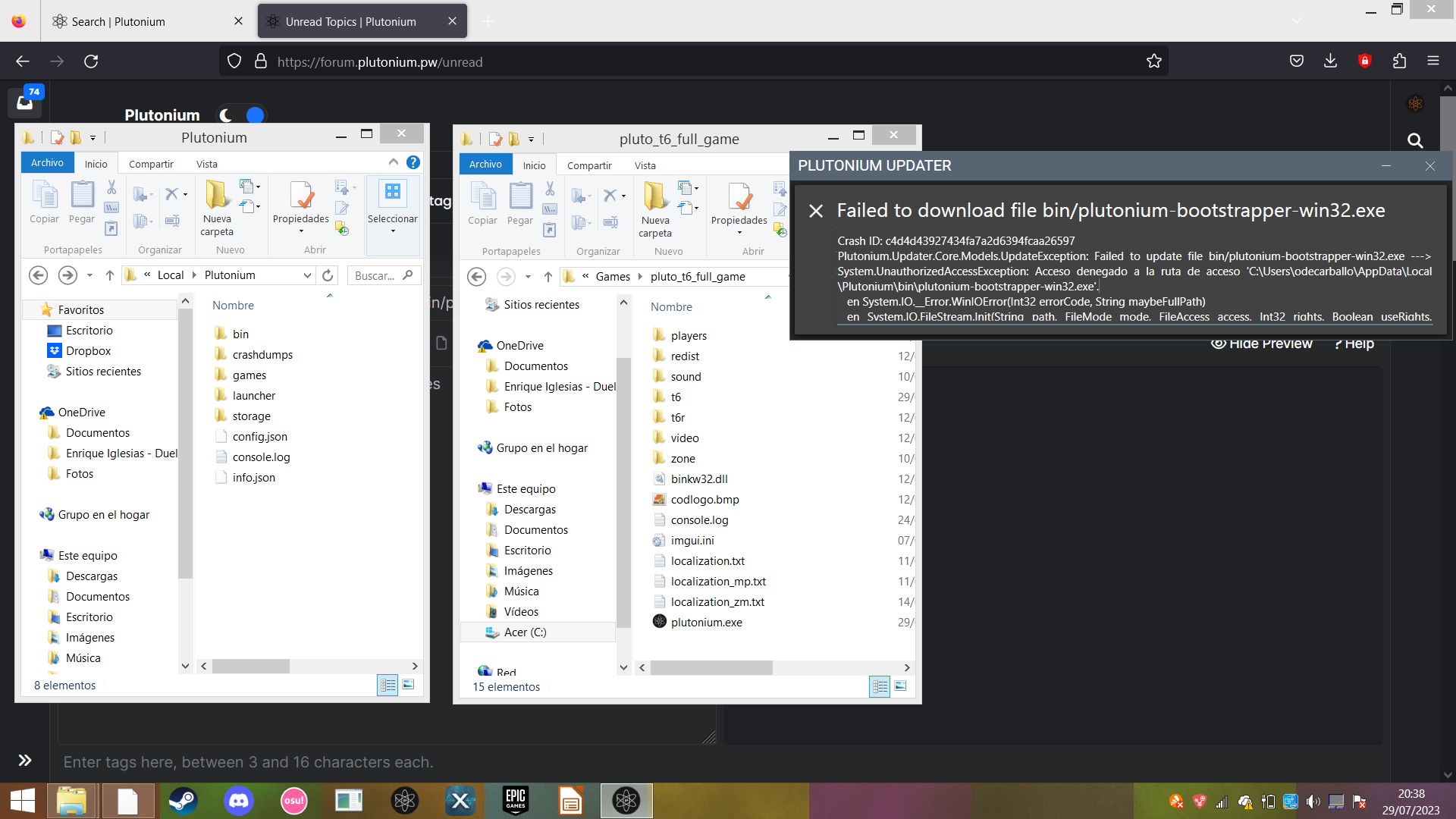The height and width of the screenshot is (819, 1456).
Task: Click Nueva carpeta in Plutonium window ribbon
Action: click(x=217, y=209)
